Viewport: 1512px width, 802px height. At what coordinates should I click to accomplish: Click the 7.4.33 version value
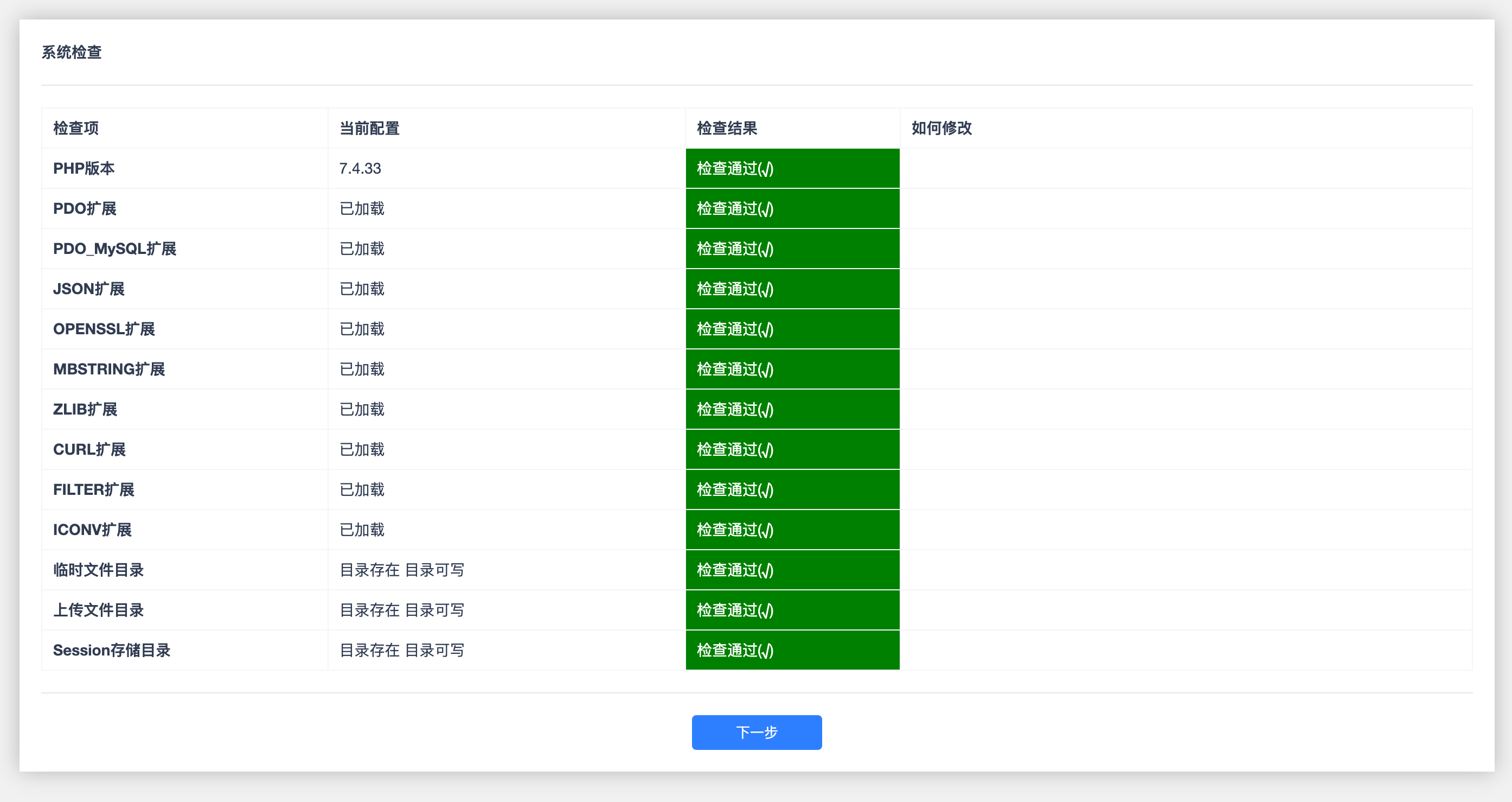tap(360, 169)
